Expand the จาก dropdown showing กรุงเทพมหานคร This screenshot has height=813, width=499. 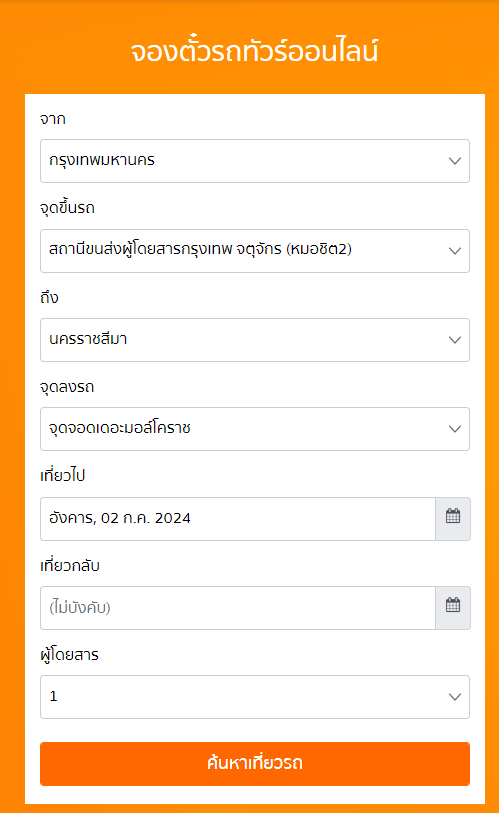(255, 161)
